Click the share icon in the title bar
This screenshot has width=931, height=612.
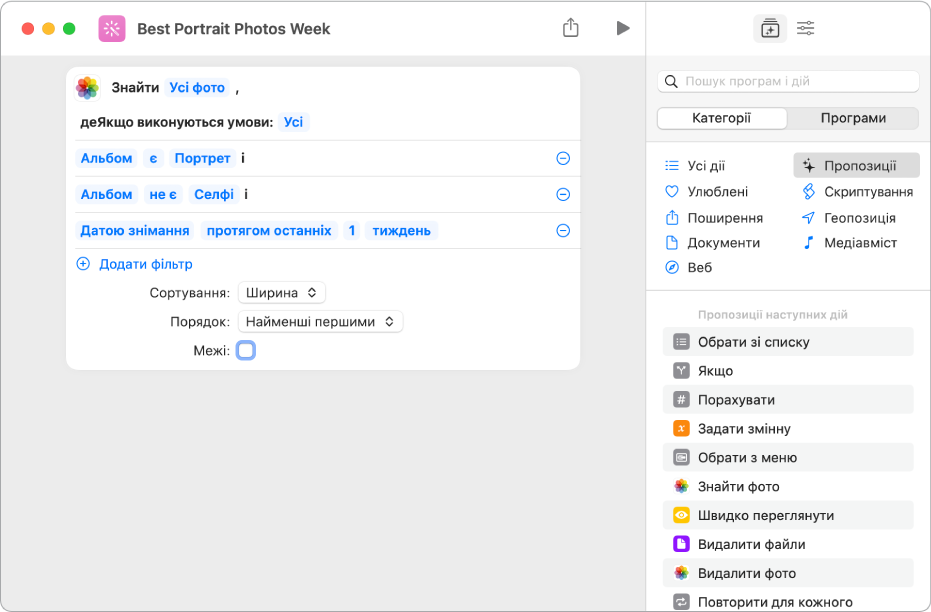pyautogui.click(x=571, y=28)
